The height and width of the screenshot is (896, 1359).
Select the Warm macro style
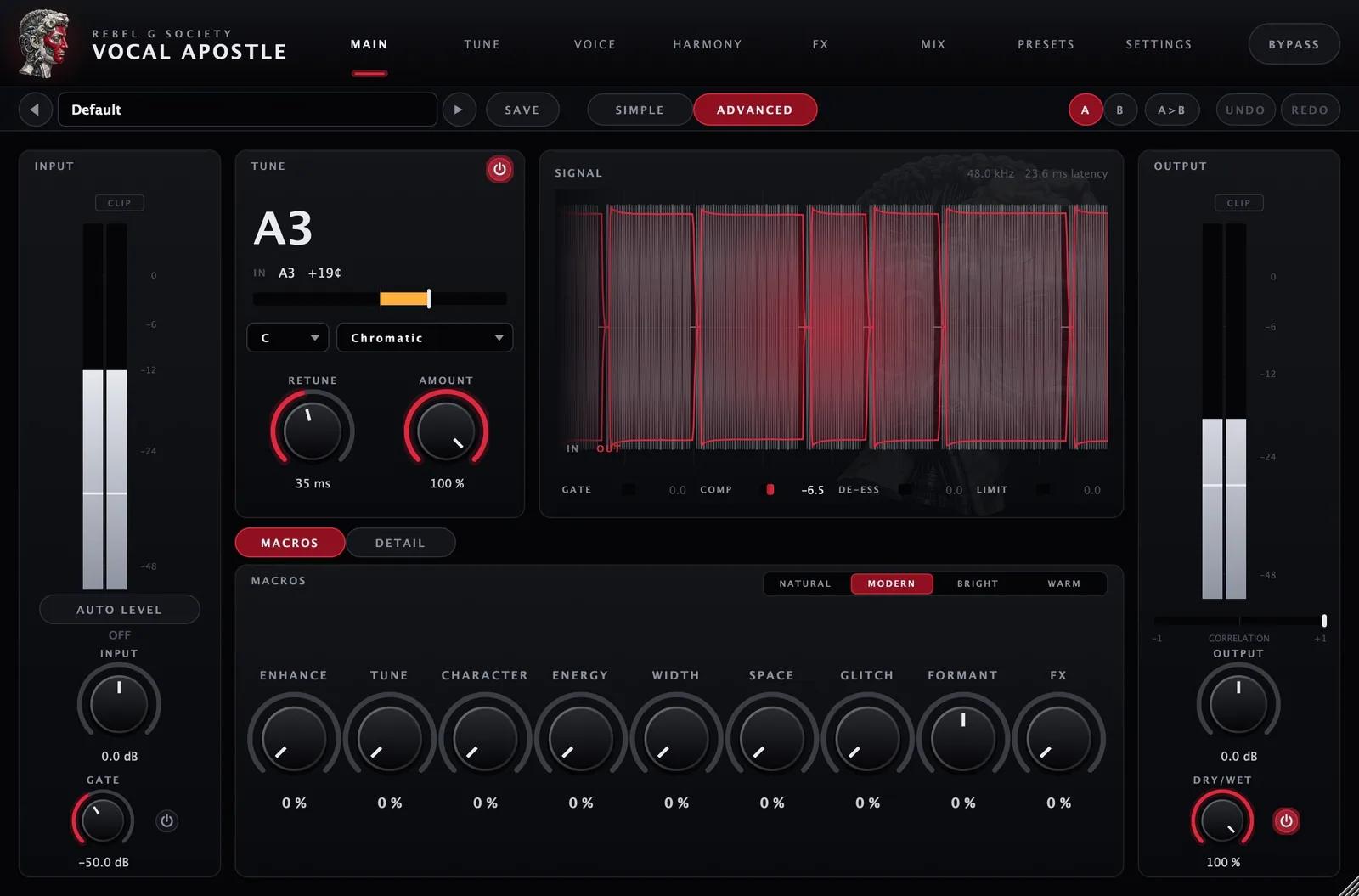(1063, 583)
